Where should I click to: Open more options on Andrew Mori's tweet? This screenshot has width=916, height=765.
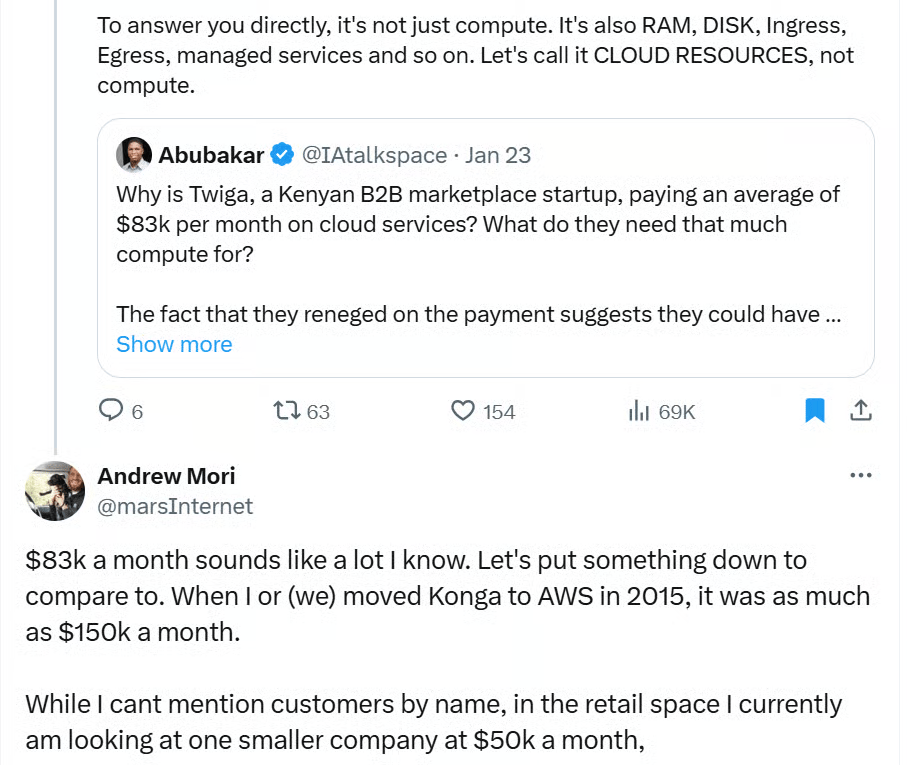click(x=860, y=475)
